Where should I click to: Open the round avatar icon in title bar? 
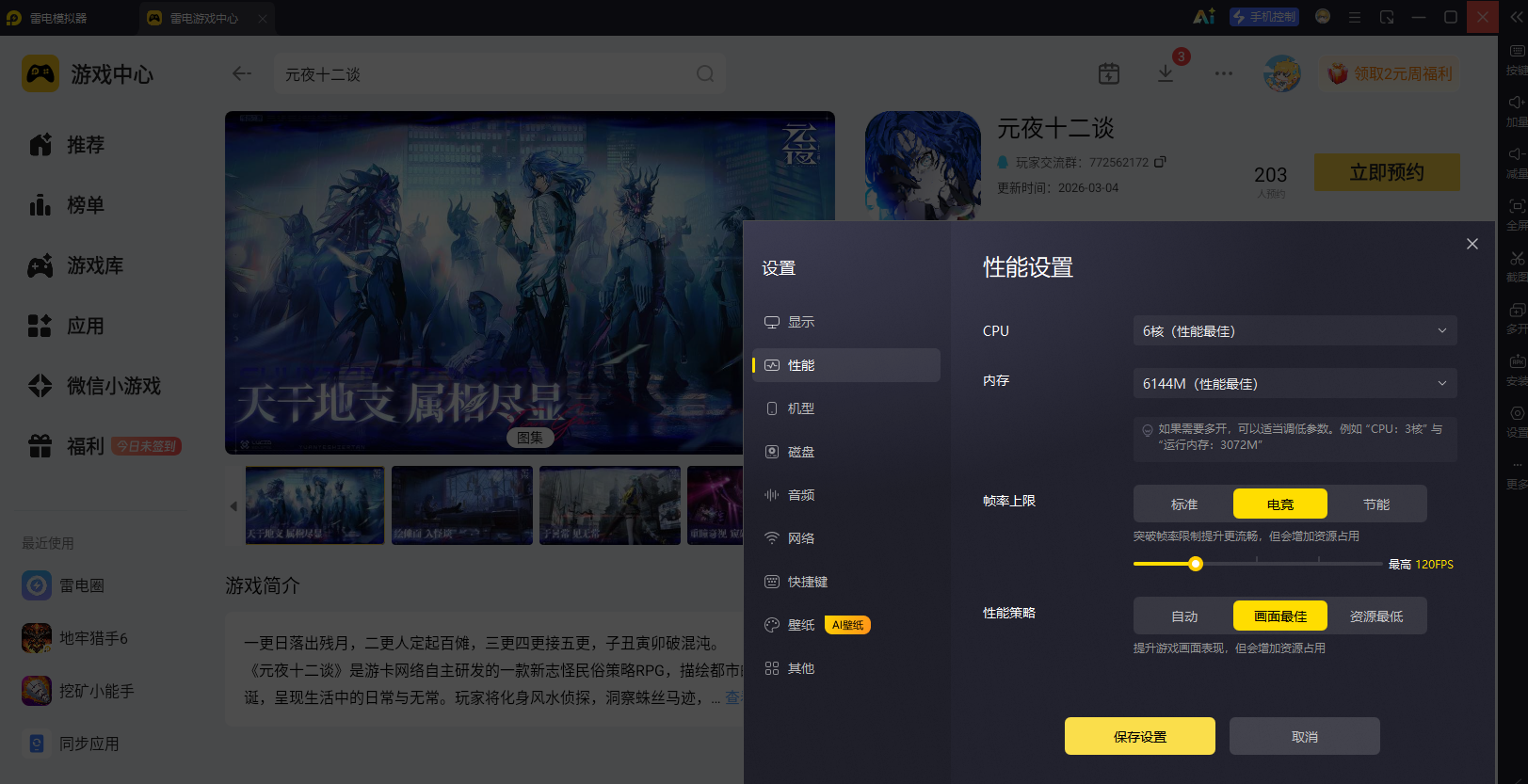click(x=1323, y=17)
